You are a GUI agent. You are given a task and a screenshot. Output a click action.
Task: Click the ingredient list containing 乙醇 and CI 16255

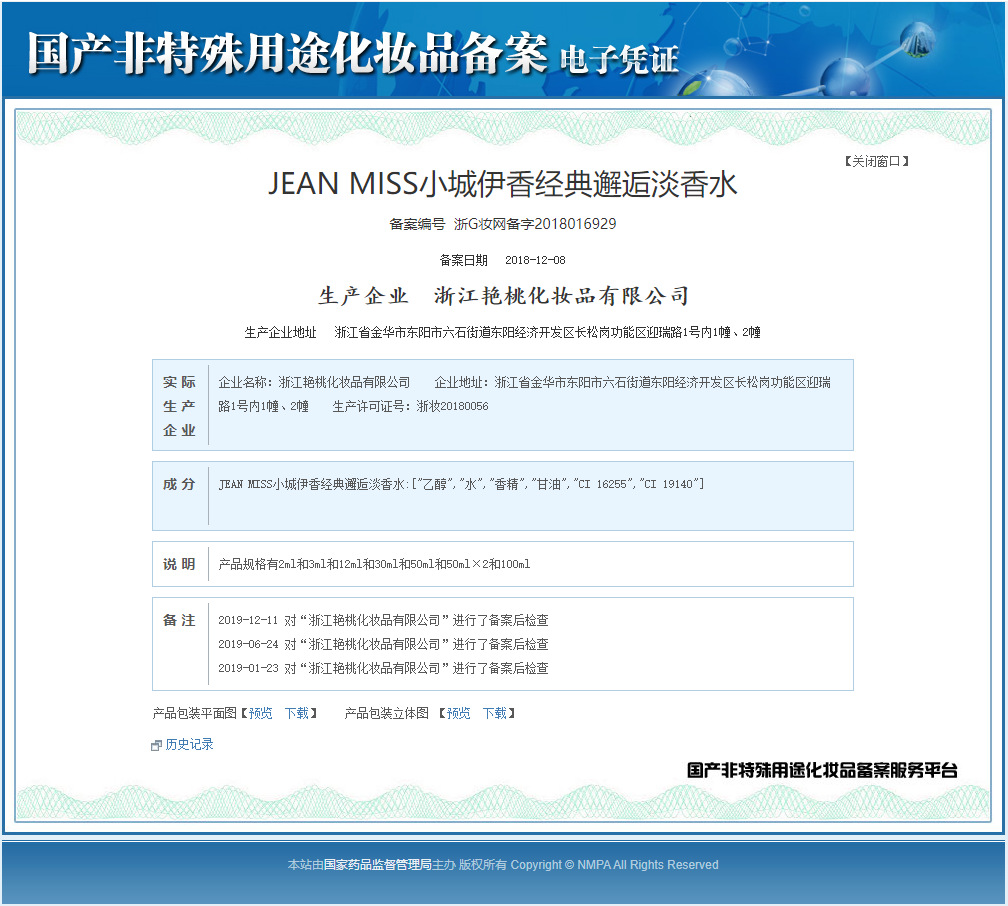click(x=461, y=484)
